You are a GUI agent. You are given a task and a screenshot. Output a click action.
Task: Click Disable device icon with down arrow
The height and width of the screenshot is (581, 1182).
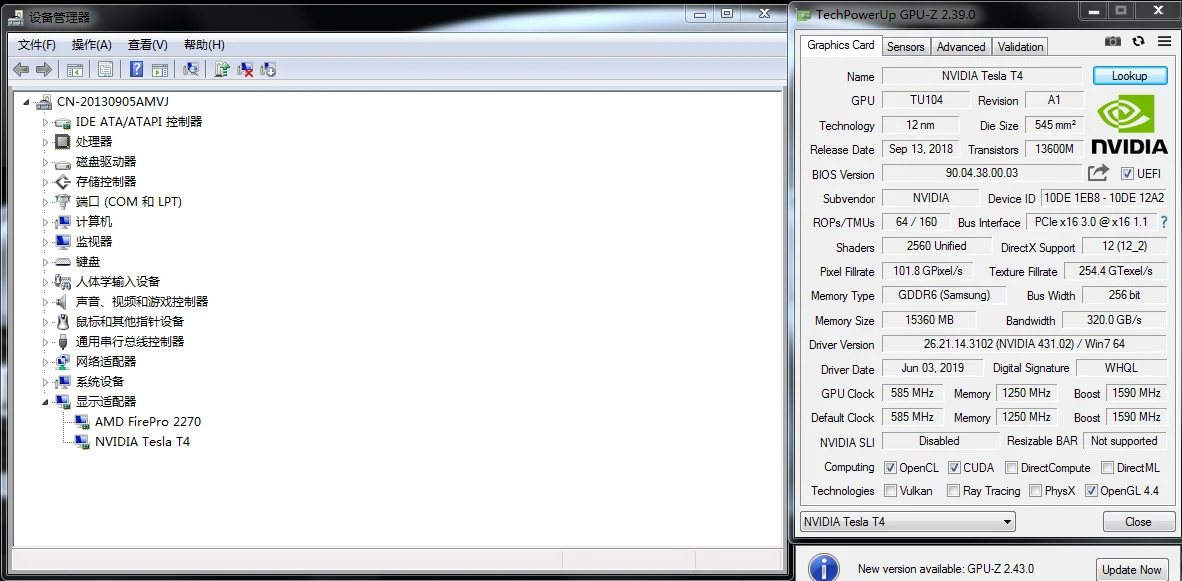click(268, 70)
